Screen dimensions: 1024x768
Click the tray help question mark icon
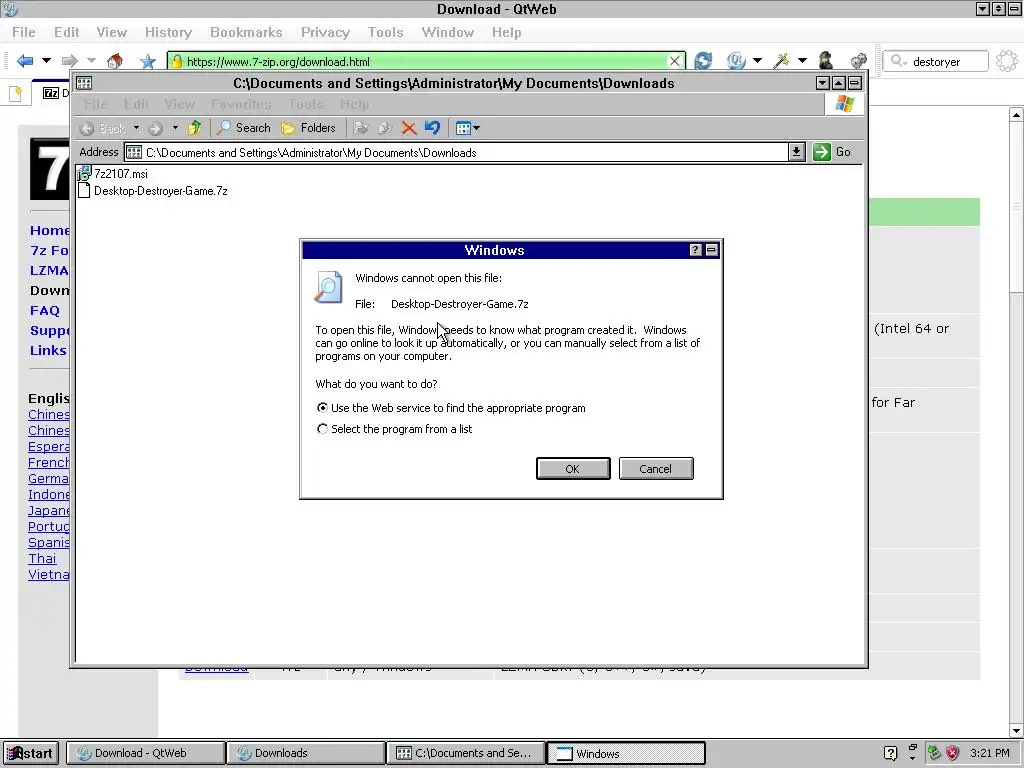pos(890,753)
